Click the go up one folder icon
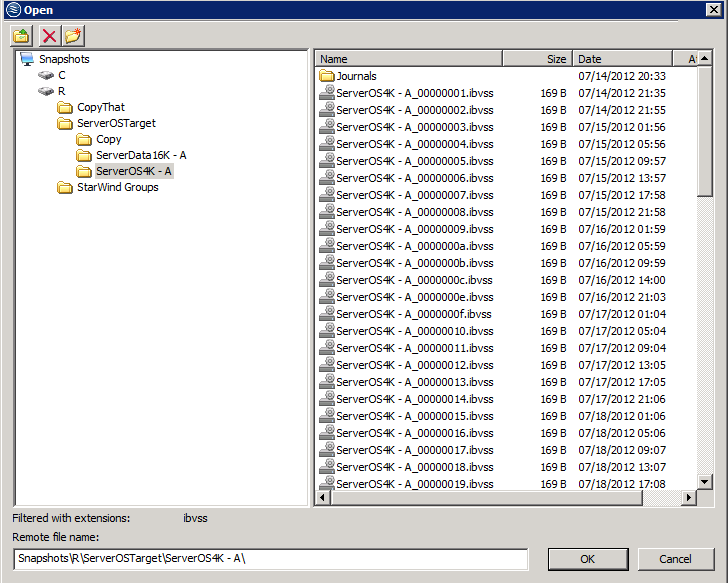Image resolution: width=728 pixels, height=583 pixels. coord(21,36)
